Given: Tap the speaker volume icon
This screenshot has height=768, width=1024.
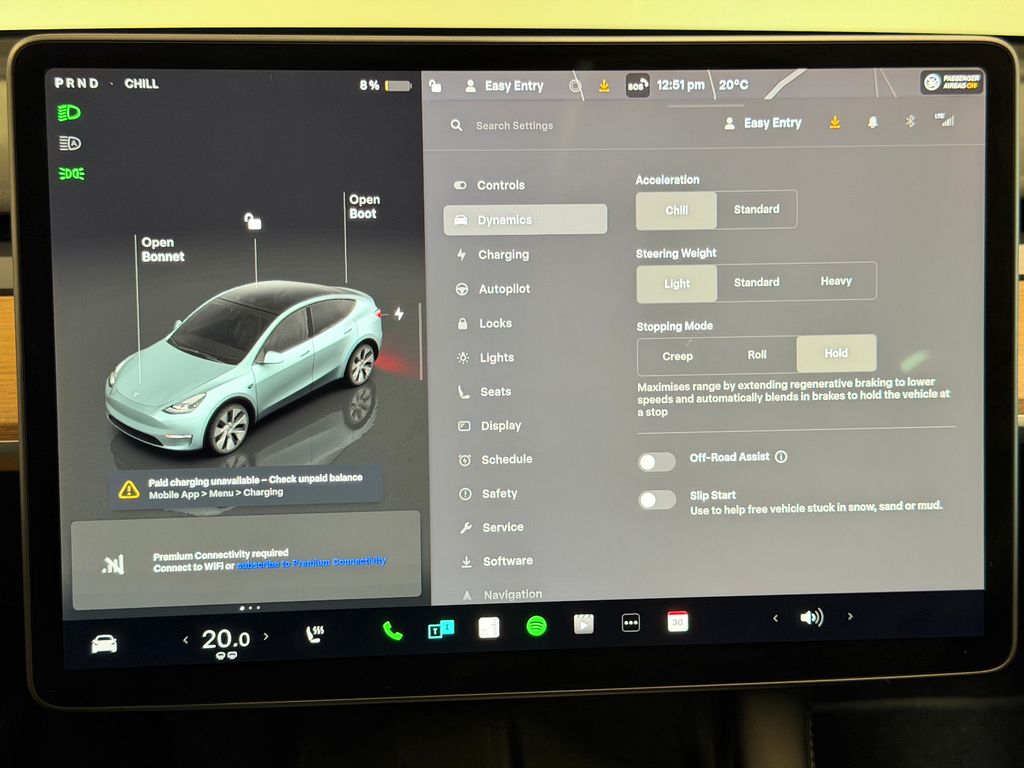Looking at the screenshot, I should tap(812, 617).
